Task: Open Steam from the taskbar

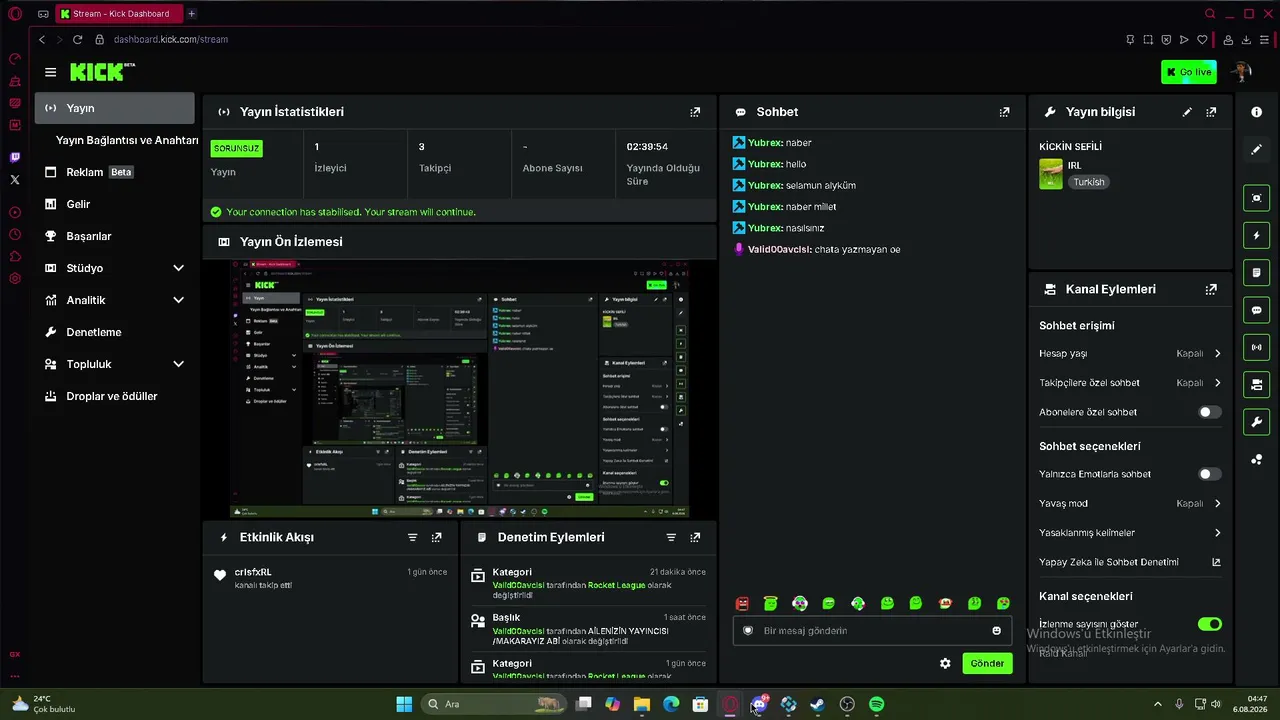Action: (817, 704)
